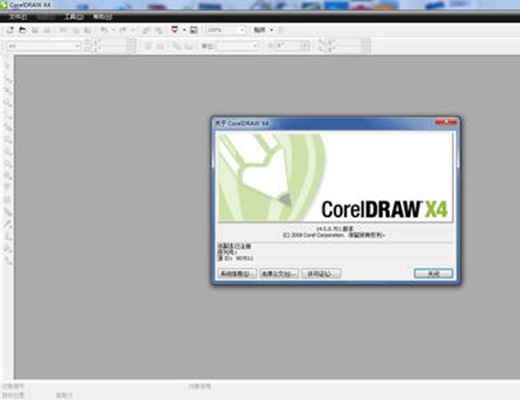
Task: Click the 系统信息 button in About dialog
Action: [237, 274]
